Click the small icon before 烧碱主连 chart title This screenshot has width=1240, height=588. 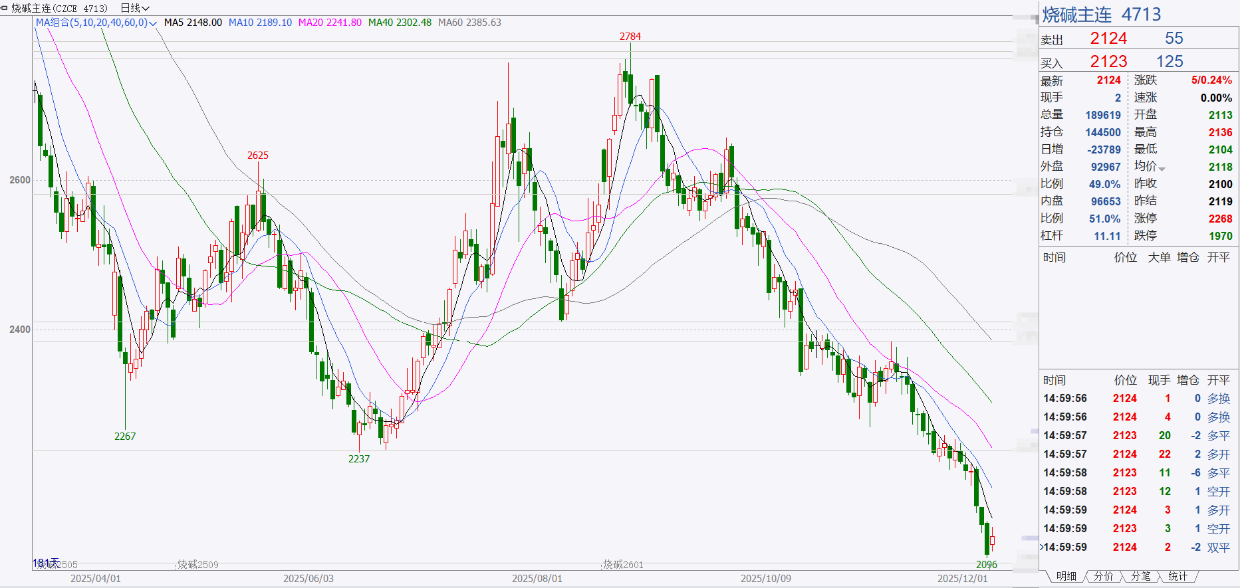[5, 7]
